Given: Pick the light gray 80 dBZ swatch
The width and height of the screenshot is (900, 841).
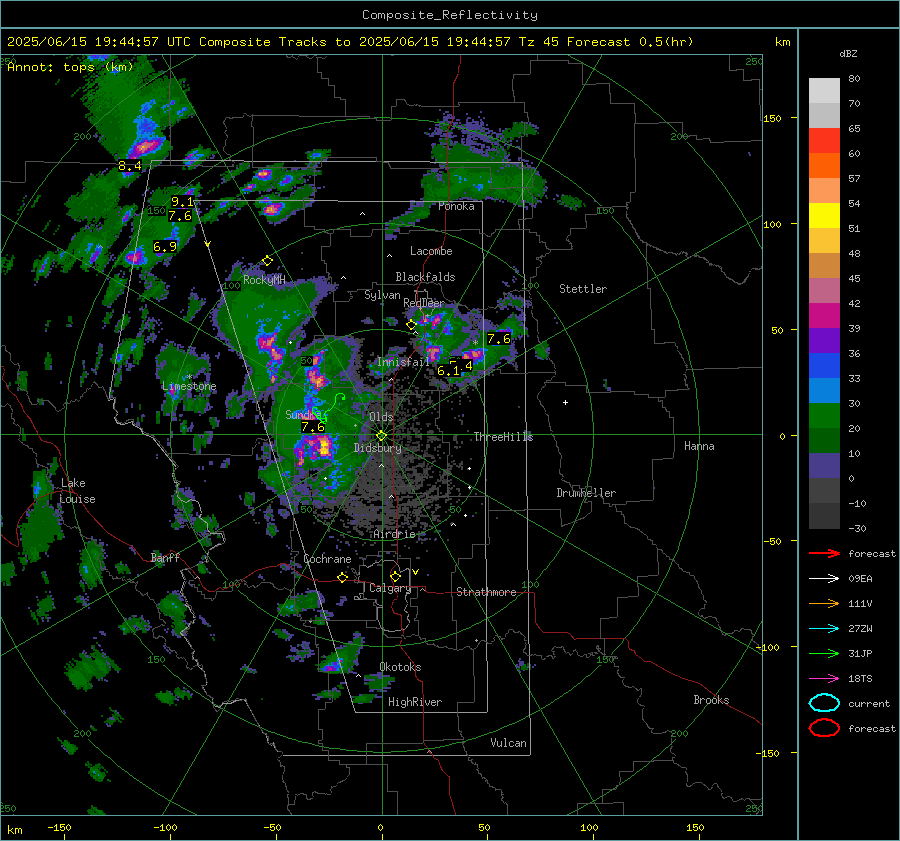Looking at the screenshot, I should (x=824, y=90).
